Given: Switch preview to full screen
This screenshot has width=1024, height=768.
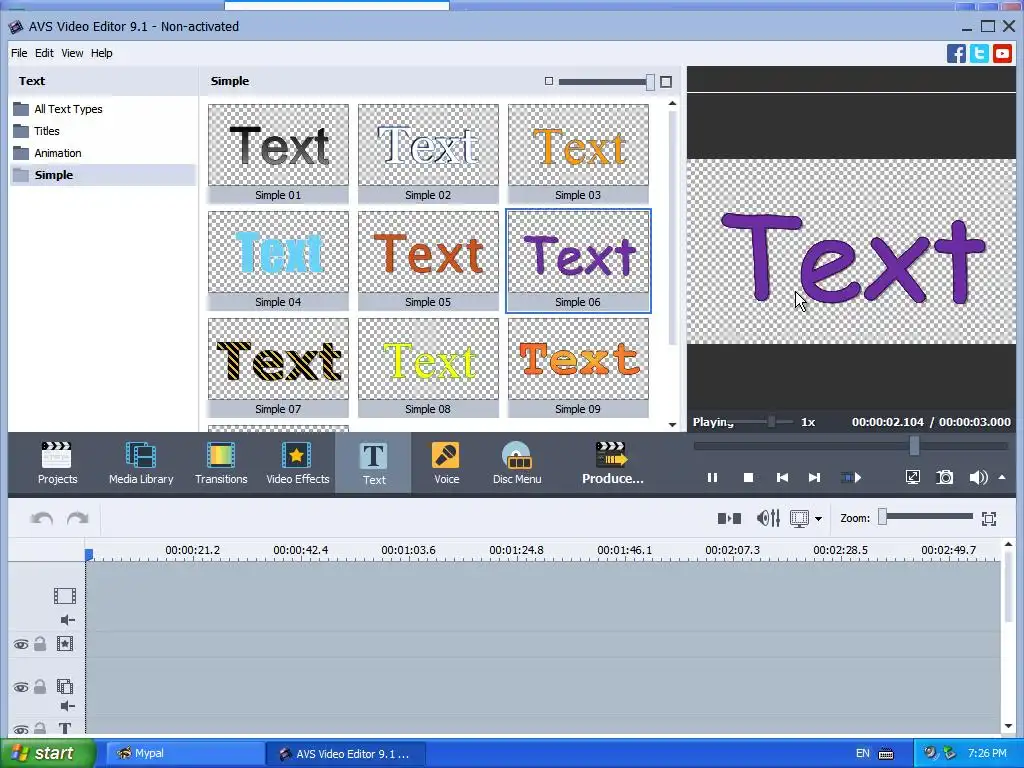Looking at the screenshot, I should [x=912, y=477].
